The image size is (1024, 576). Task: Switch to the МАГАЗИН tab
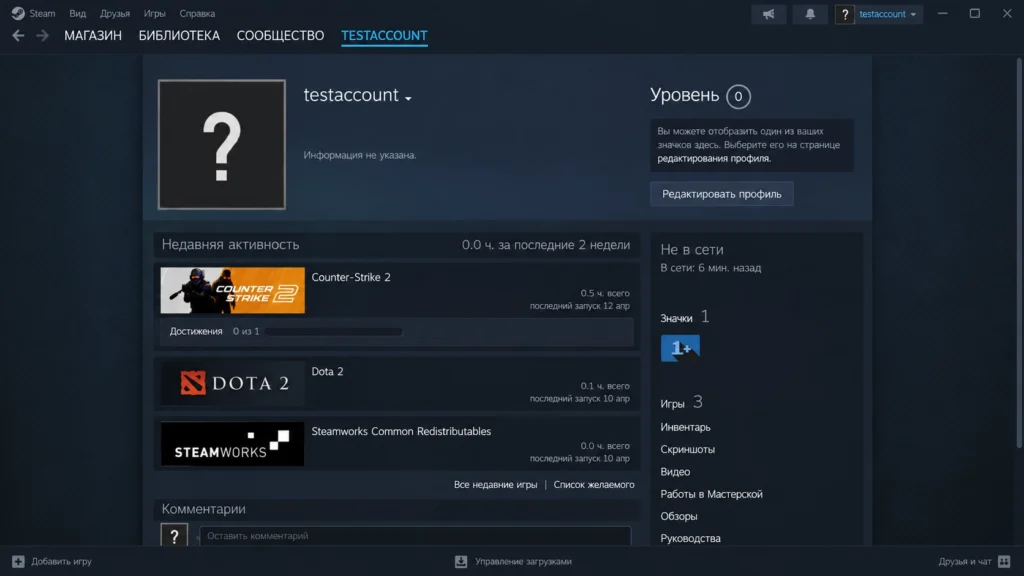(93, 36)
